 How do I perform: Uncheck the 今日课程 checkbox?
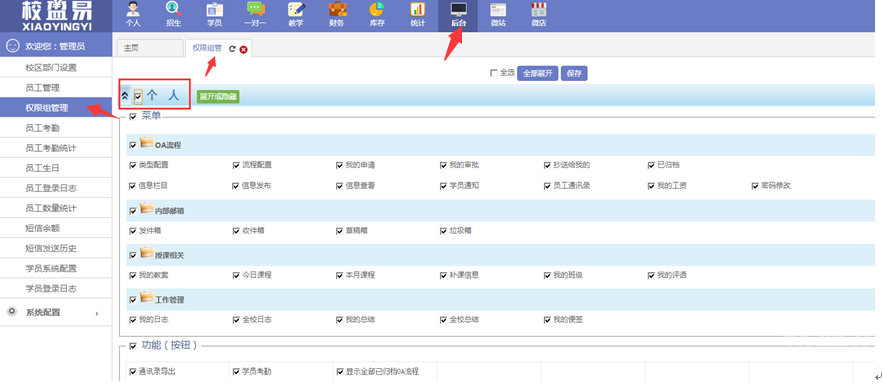pyautogui.click(x=237, y=275)
